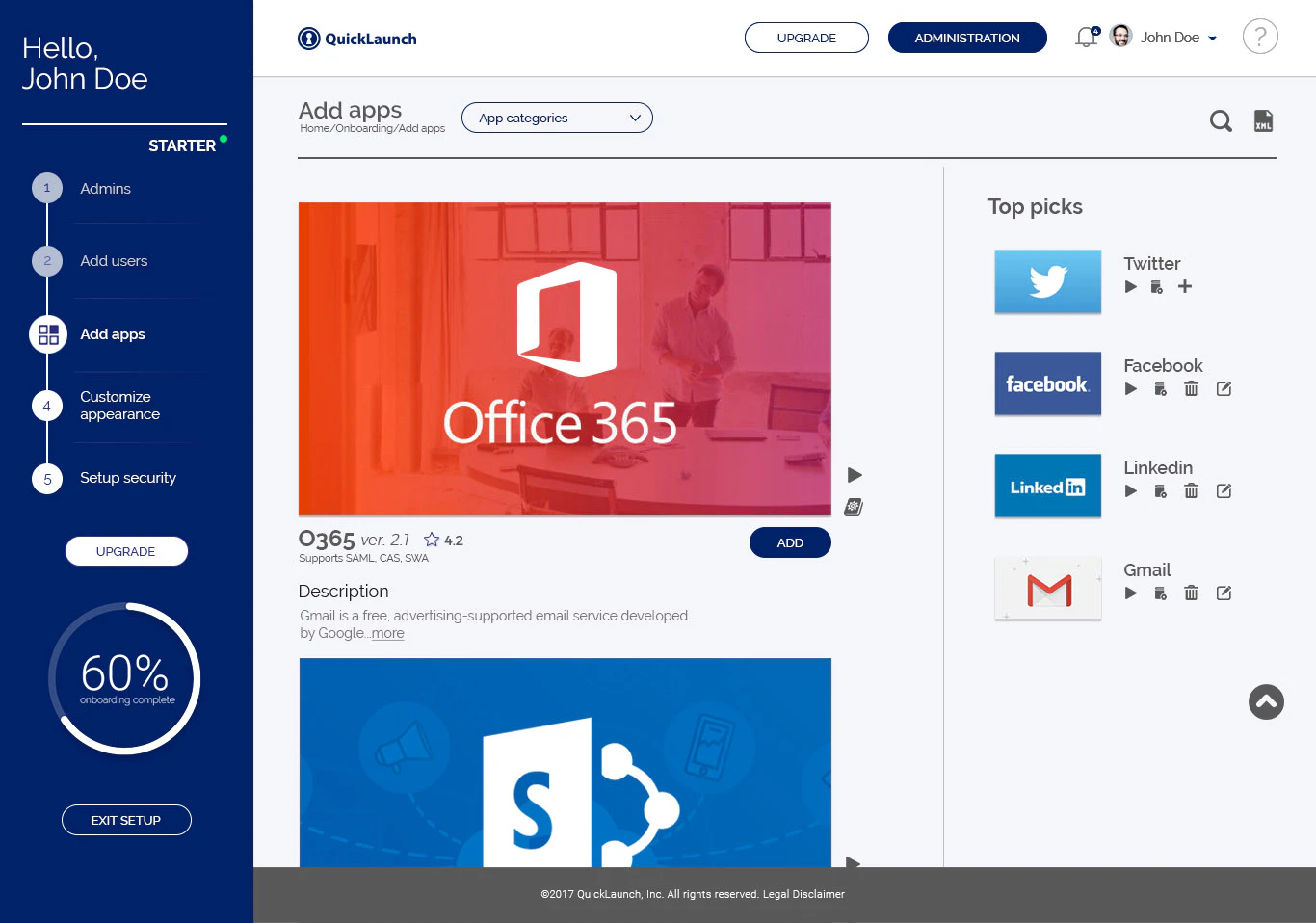The image size is (1316, 923).
Task: Export the app list using the XML icon
Action: (x=1263, y=120)
